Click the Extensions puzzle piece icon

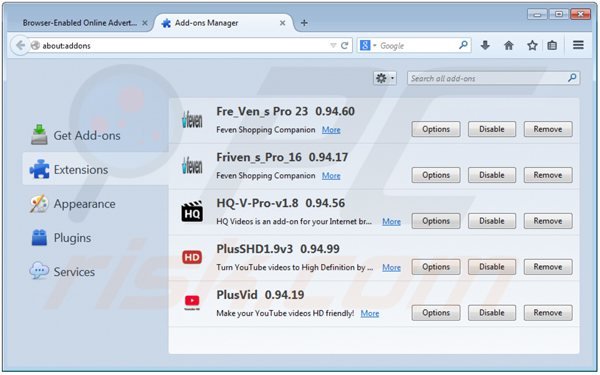click(x=39, y=169)
